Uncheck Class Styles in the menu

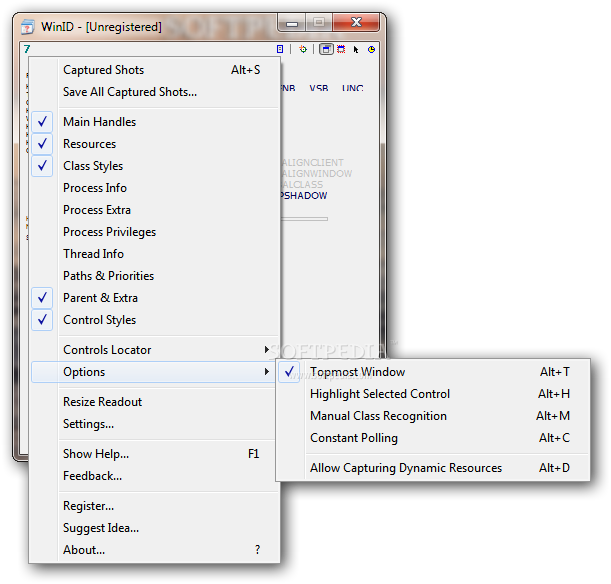tap(155, 166)
